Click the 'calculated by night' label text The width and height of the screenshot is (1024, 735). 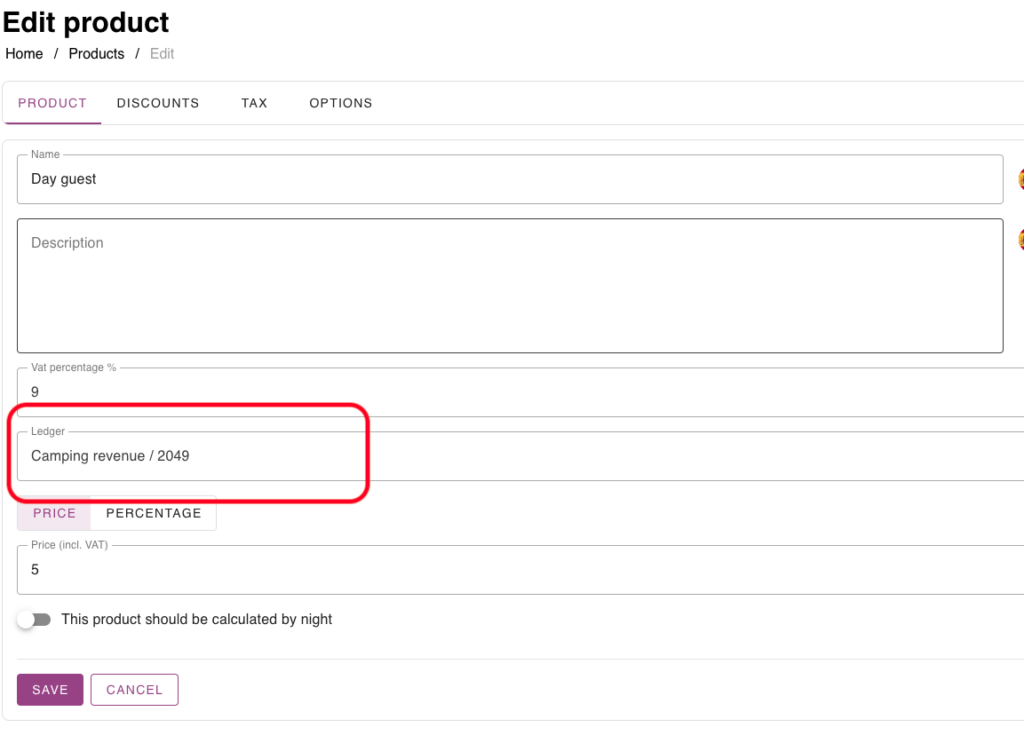pos(197,620)
